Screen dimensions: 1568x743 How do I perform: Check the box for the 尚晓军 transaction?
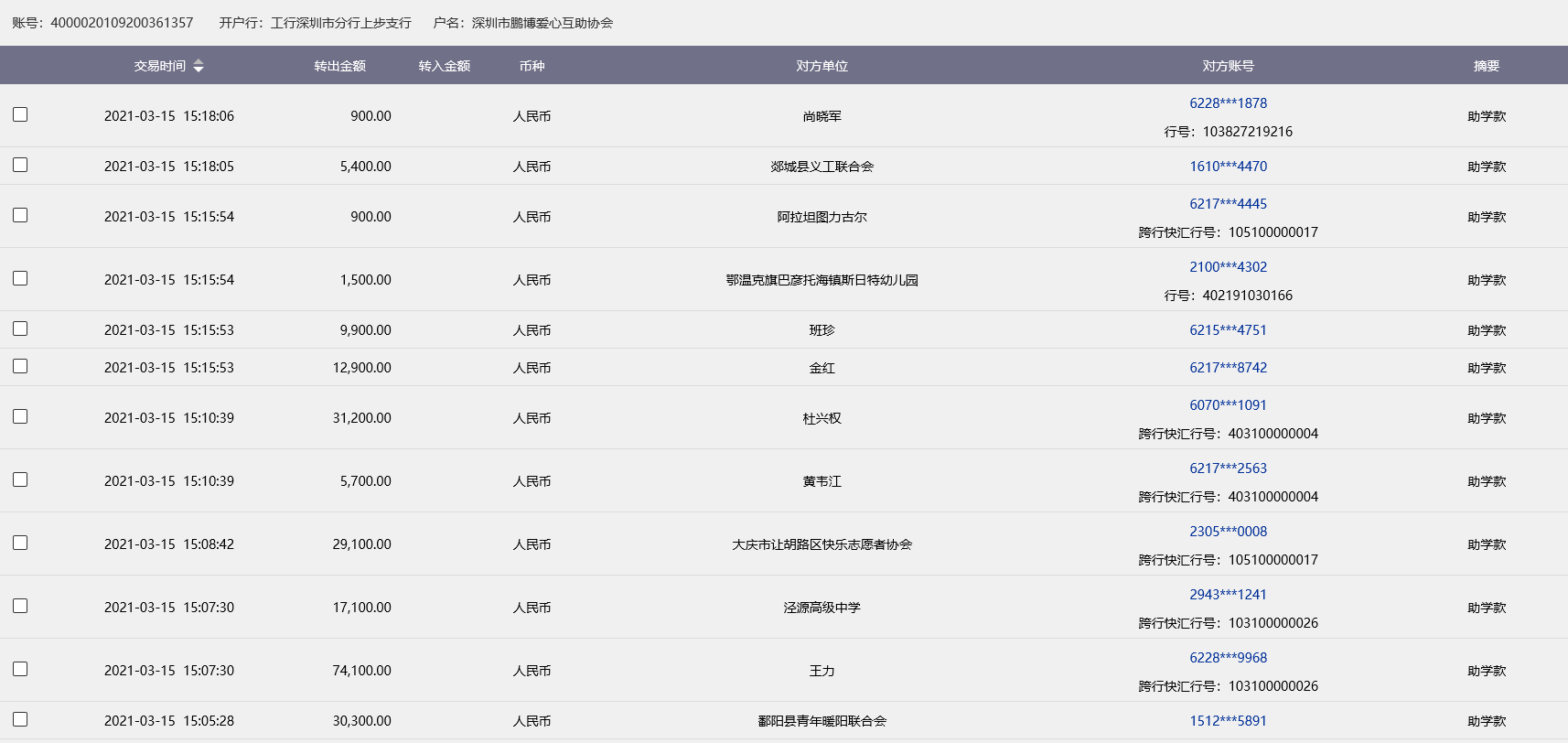click(x=20, y=114)
